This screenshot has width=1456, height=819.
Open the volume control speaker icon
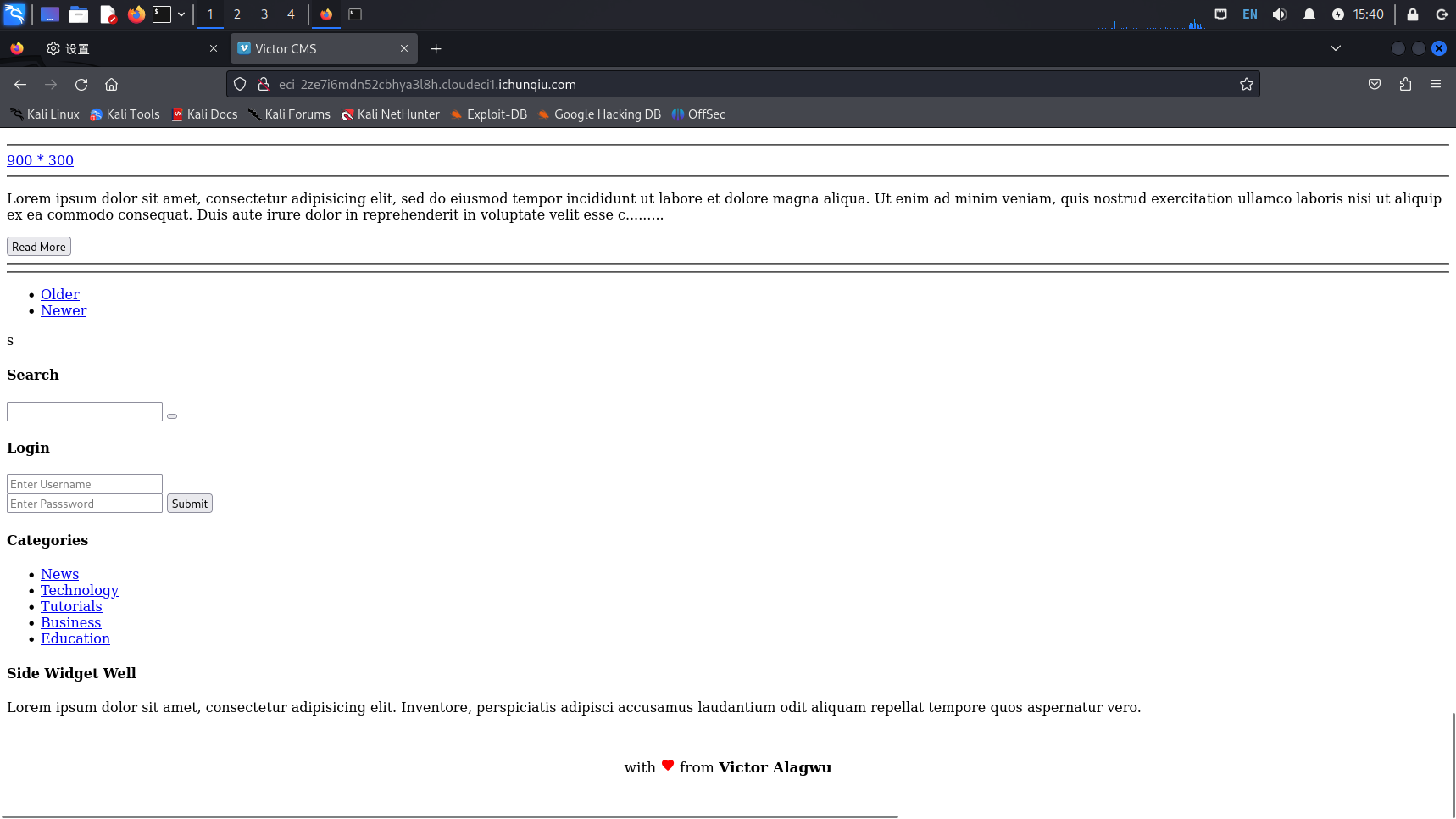(x=1280, y=14)
